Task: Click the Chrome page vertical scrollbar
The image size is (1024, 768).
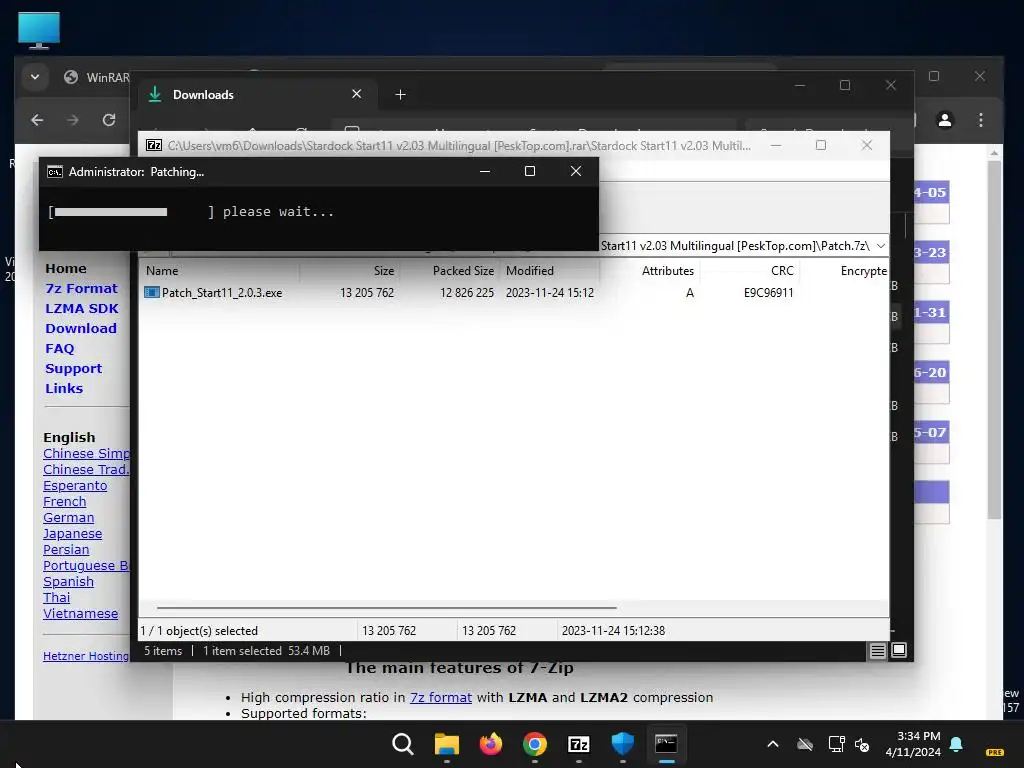Action: 994,340
